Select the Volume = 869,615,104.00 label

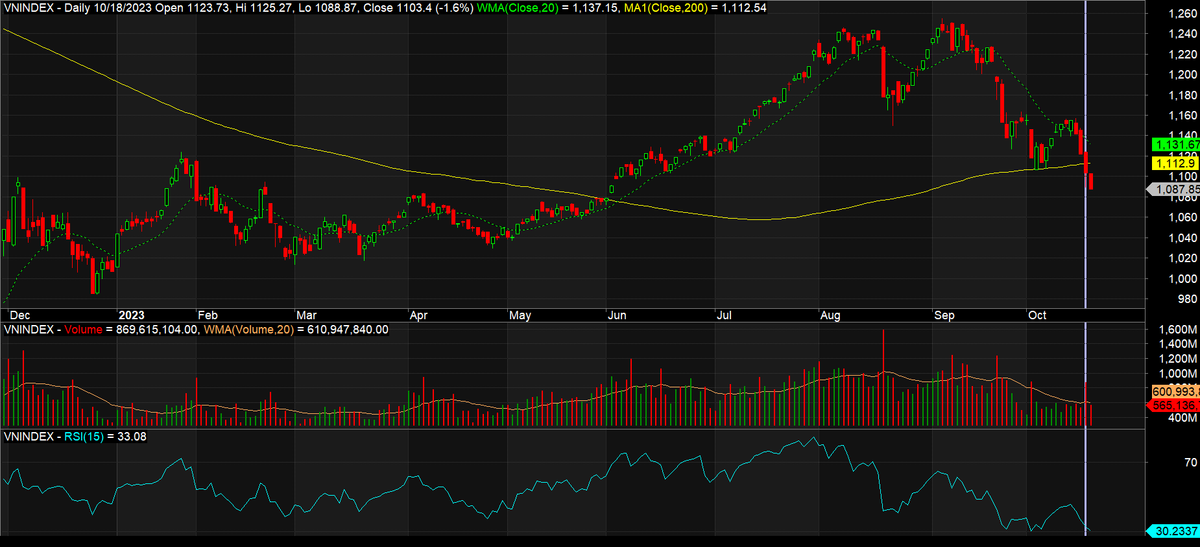[131, 329]
